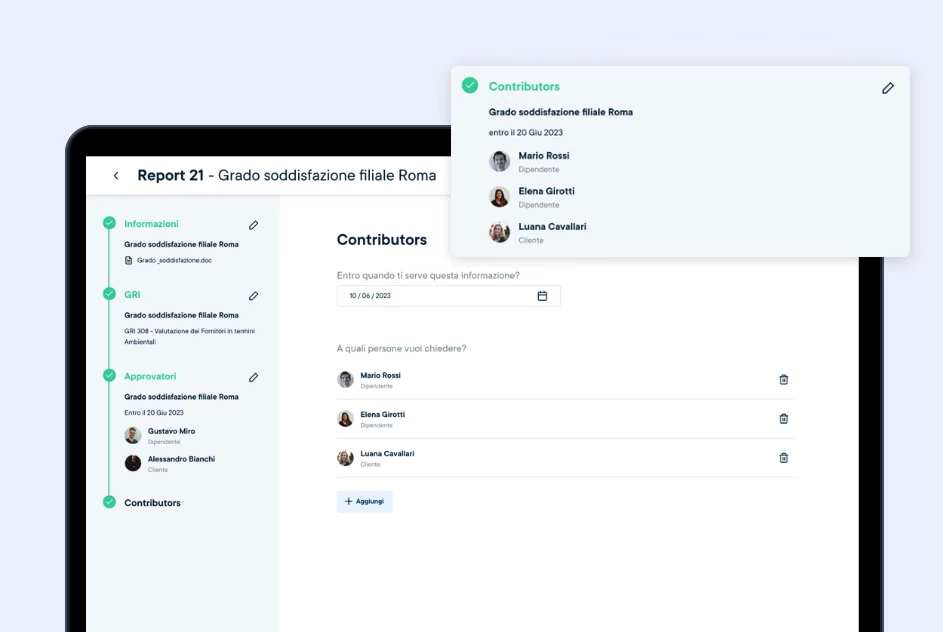Click the green check next to sidebar Contributors
Viewport: 943px width, 632px height.
[109, 502]
